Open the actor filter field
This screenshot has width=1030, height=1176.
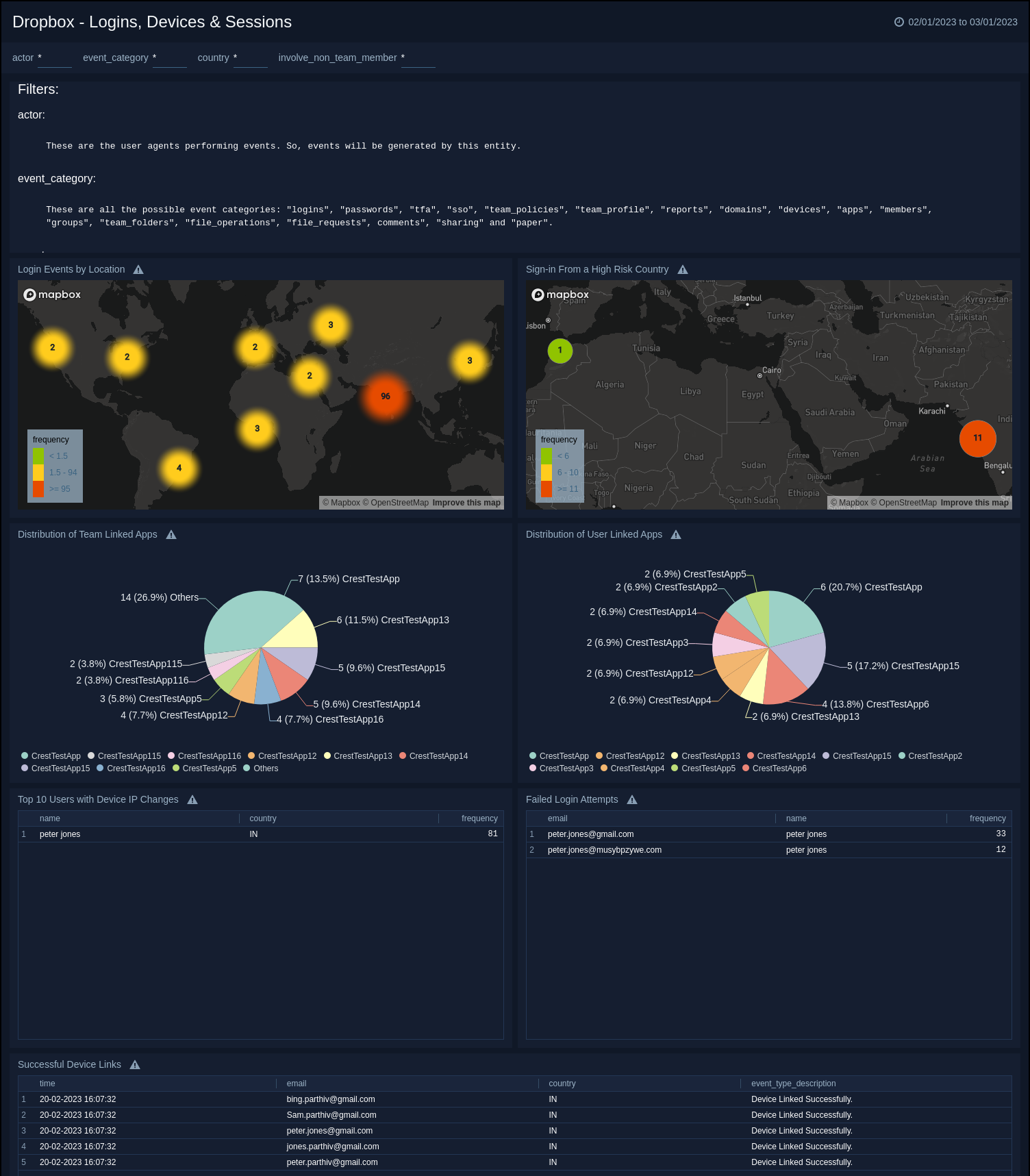(55, 59)
